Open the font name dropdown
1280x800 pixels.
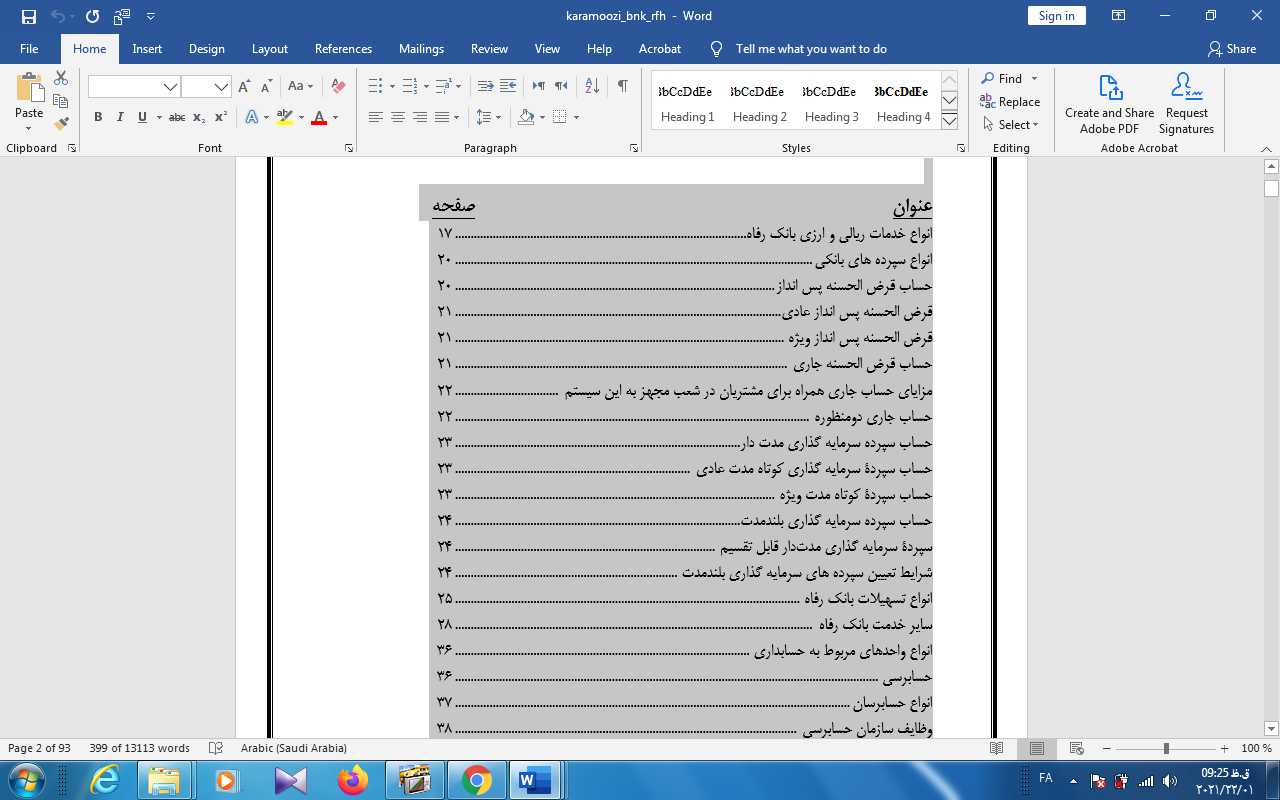(x=170, y=87)
